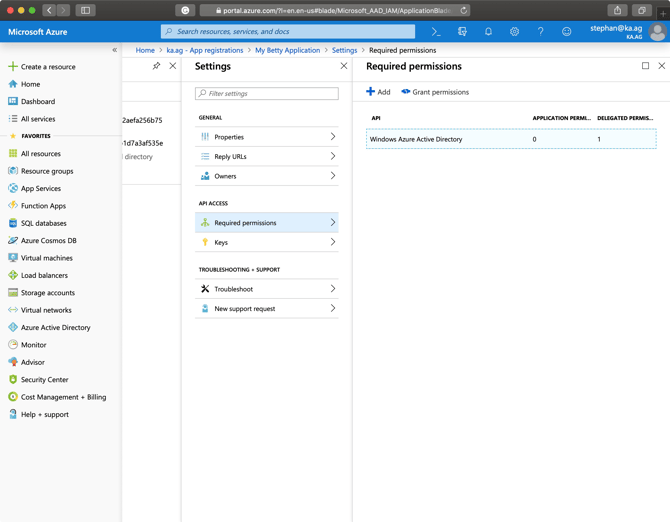
Task: Click the Storage accounts icon
Action: point(13,293)
